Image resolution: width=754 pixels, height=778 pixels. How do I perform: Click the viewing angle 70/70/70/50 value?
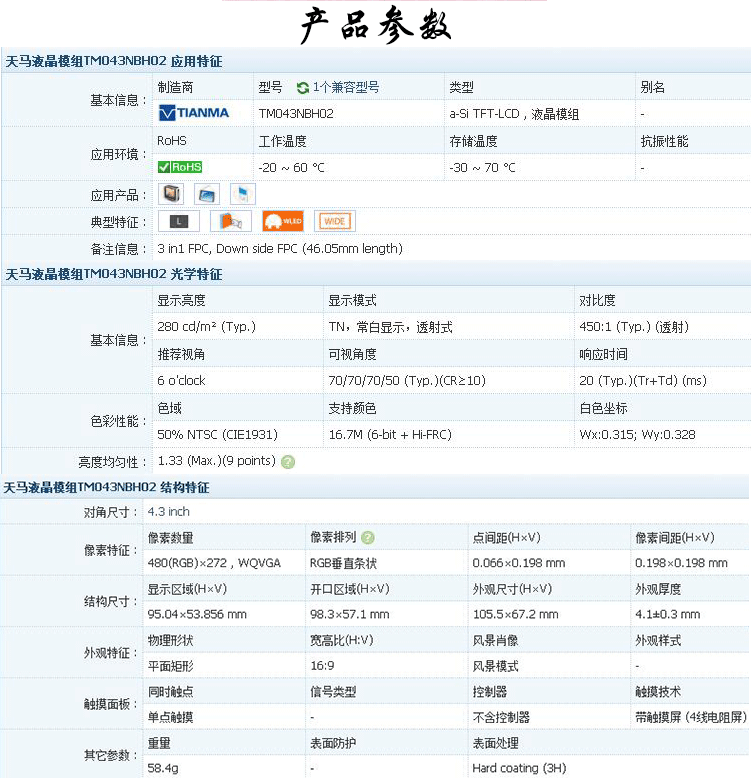407,381
